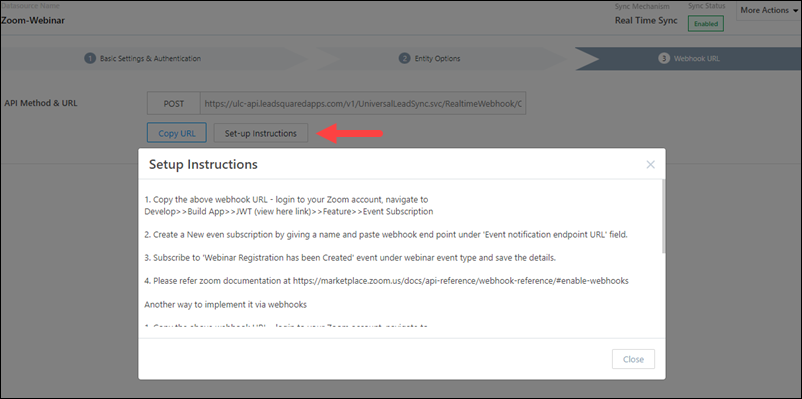Screen dimensions: 802x399
Task: Click the Sync Status label
Action: coord(707,6)
